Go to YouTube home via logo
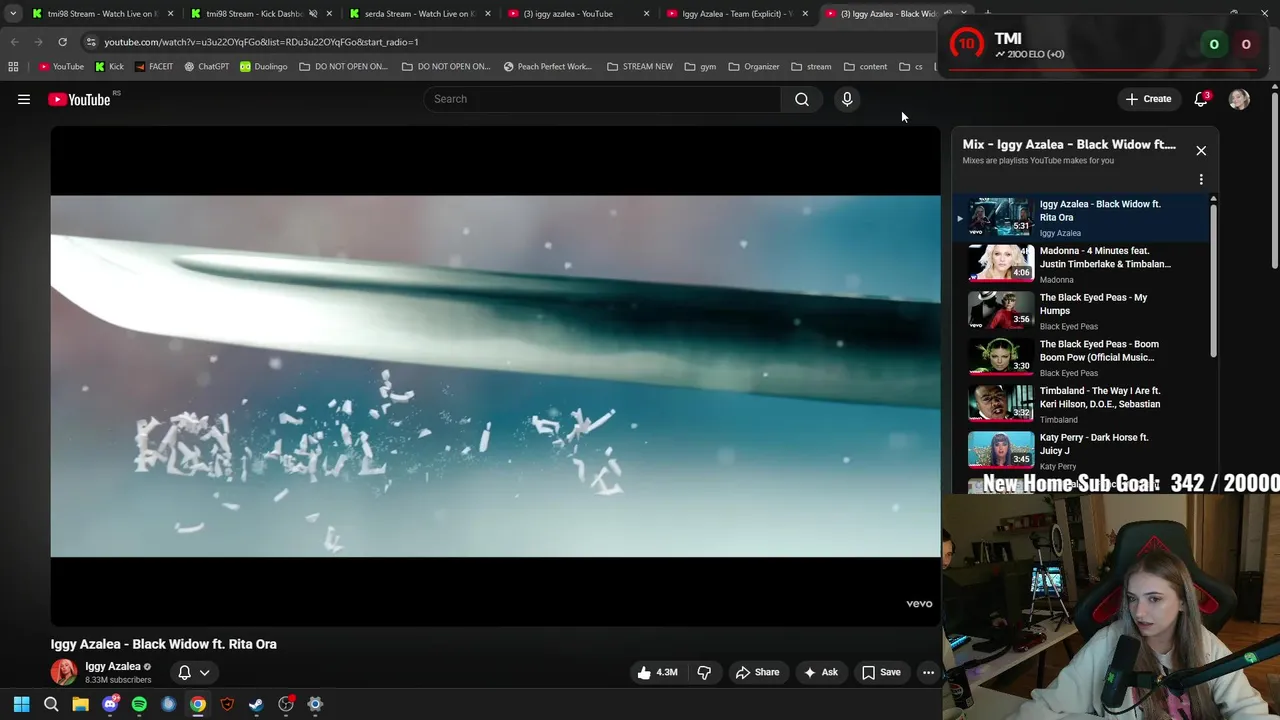This screenshot has height=720, width=1280. [x=79, y=99]
